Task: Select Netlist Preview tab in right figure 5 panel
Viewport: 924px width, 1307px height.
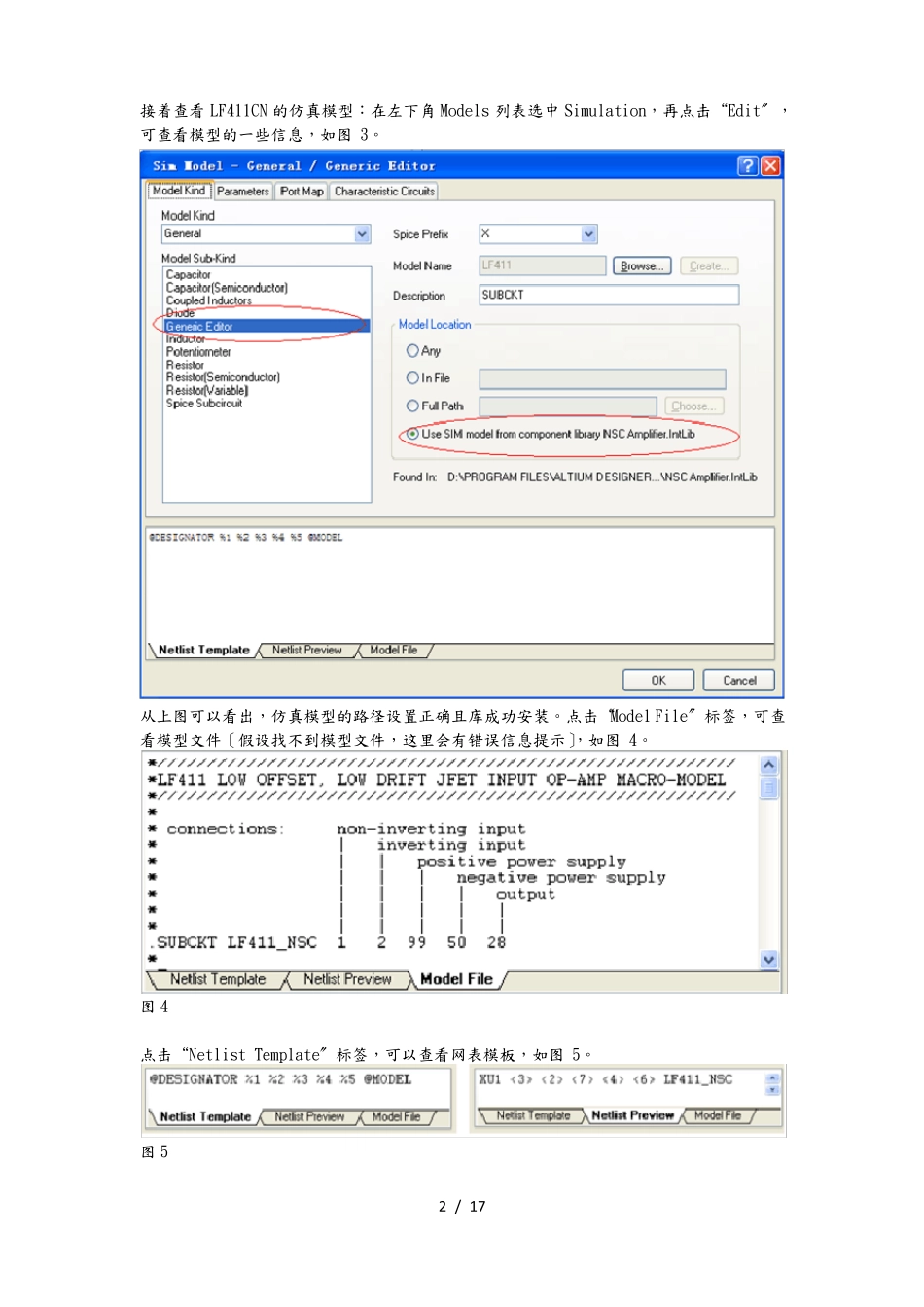Action: point(632,1116)
